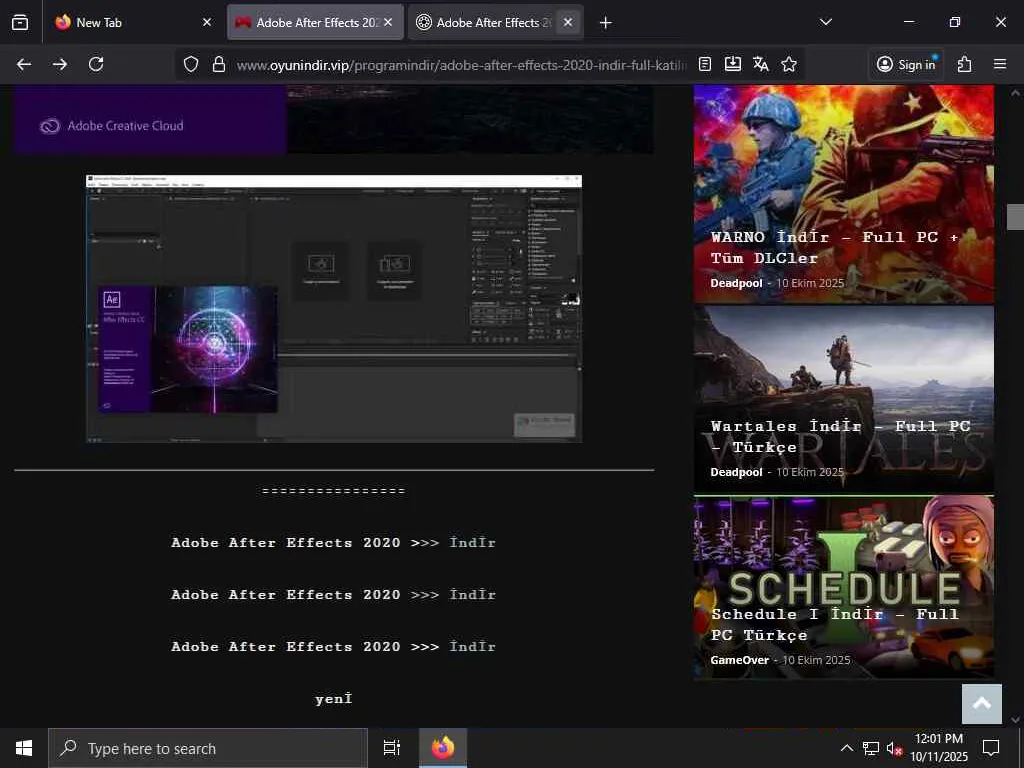Show hidden system tray icons
Image resolution: width=1024 pixels, height=768 pixels.
pos(846,748)
